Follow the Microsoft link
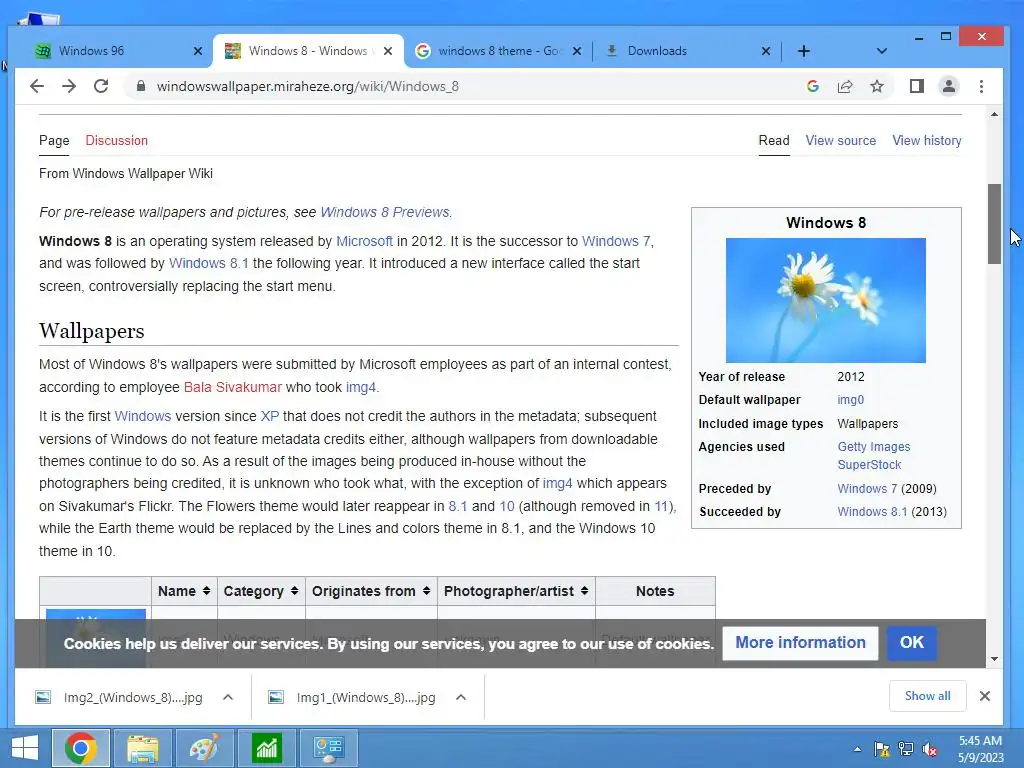The image size is (1024, 768). pos(364,241)
